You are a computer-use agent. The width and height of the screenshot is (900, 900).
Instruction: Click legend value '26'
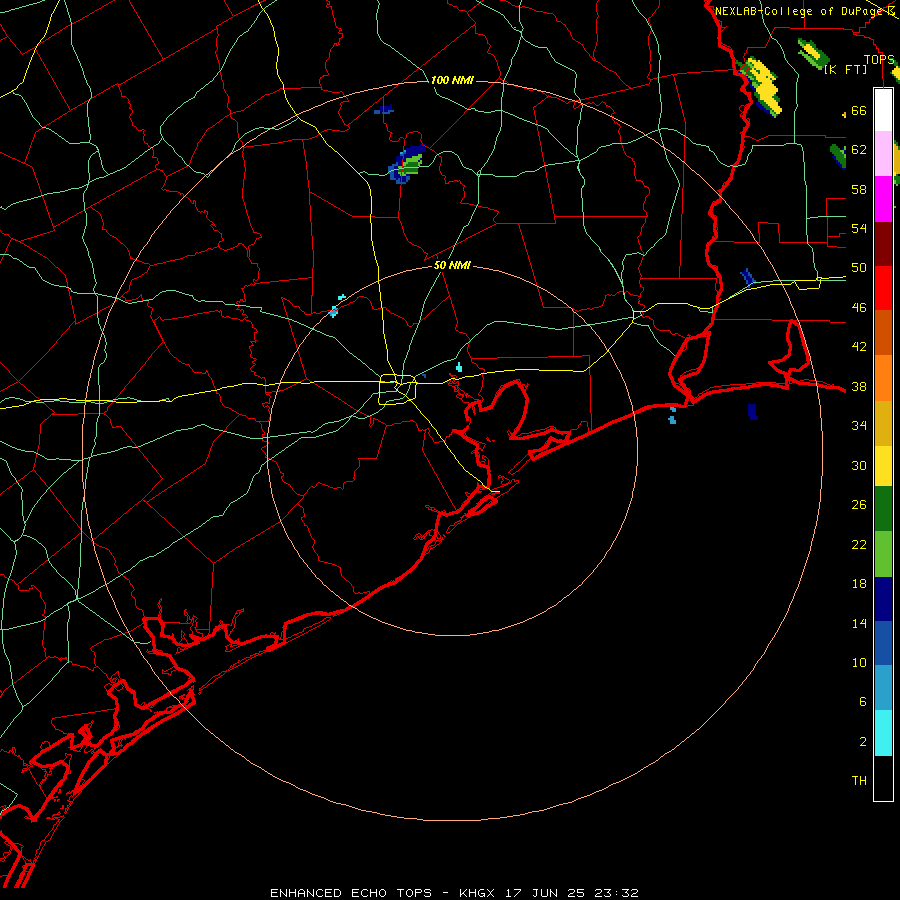tap(859, 505)
